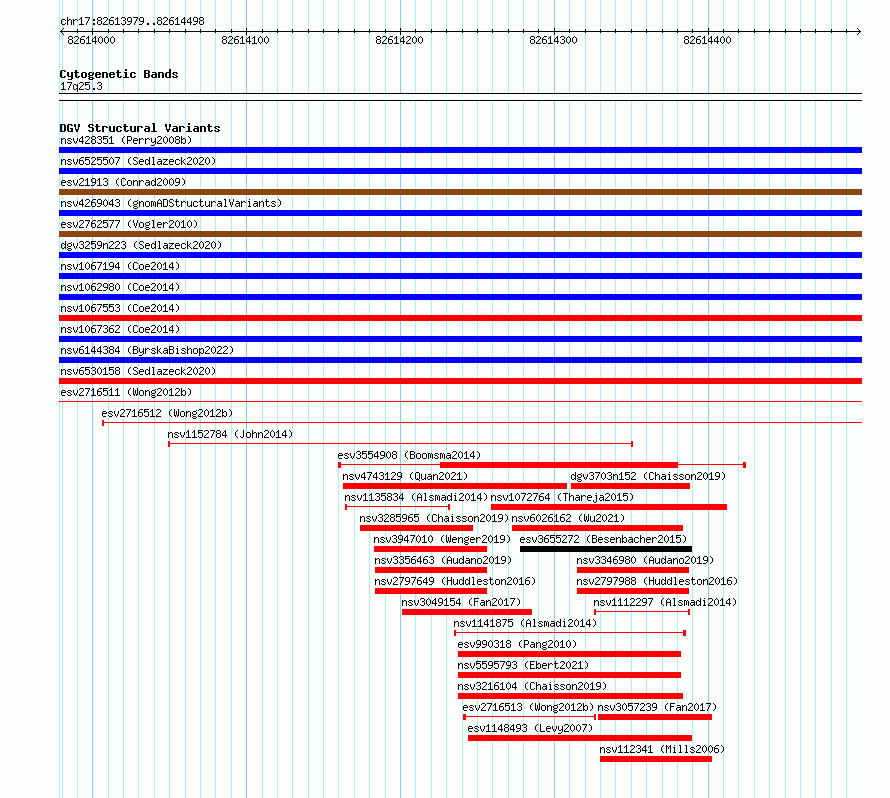
Task: Open nsv2797988 (Huddleston2016) label
Action: 657,581
